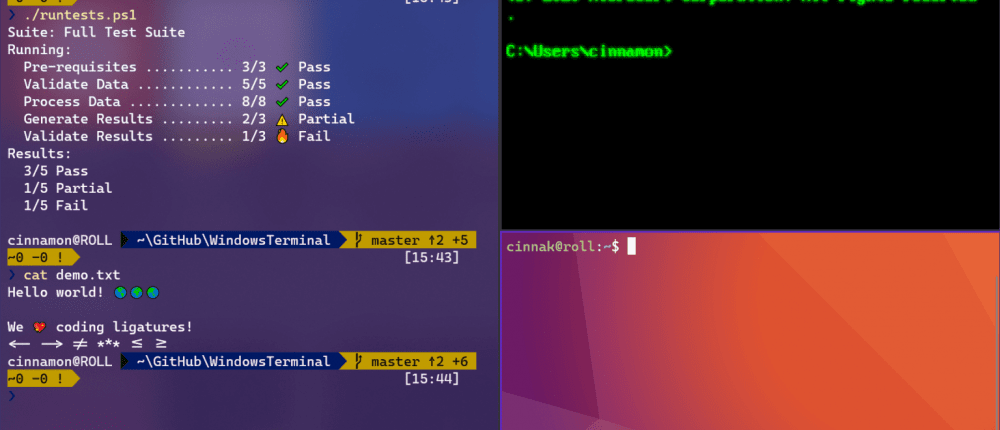1000x430 pixels.
Task: Click the git branch icon before master +6
Action: [x=358, y=362]
